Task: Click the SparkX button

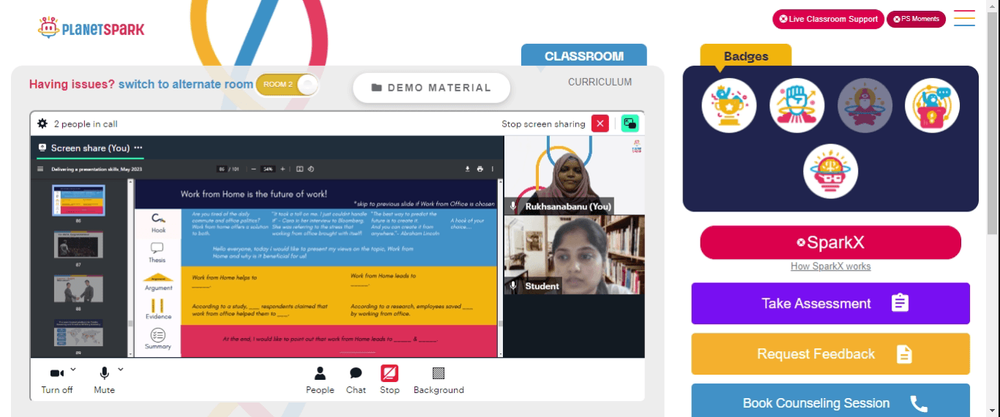Action: pos(830,242)
